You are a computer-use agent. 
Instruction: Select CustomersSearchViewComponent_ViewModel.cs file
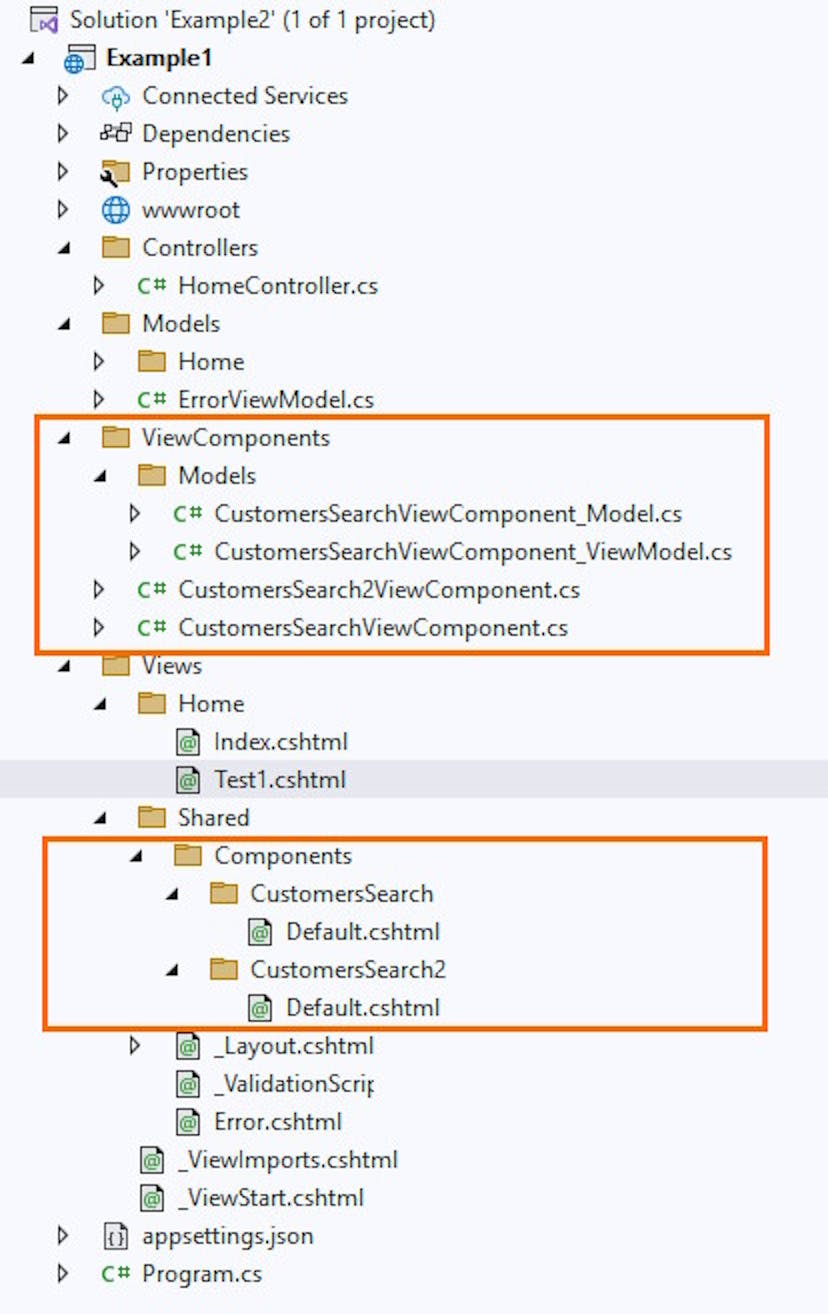pyautogui.click(x=472, y=552)
